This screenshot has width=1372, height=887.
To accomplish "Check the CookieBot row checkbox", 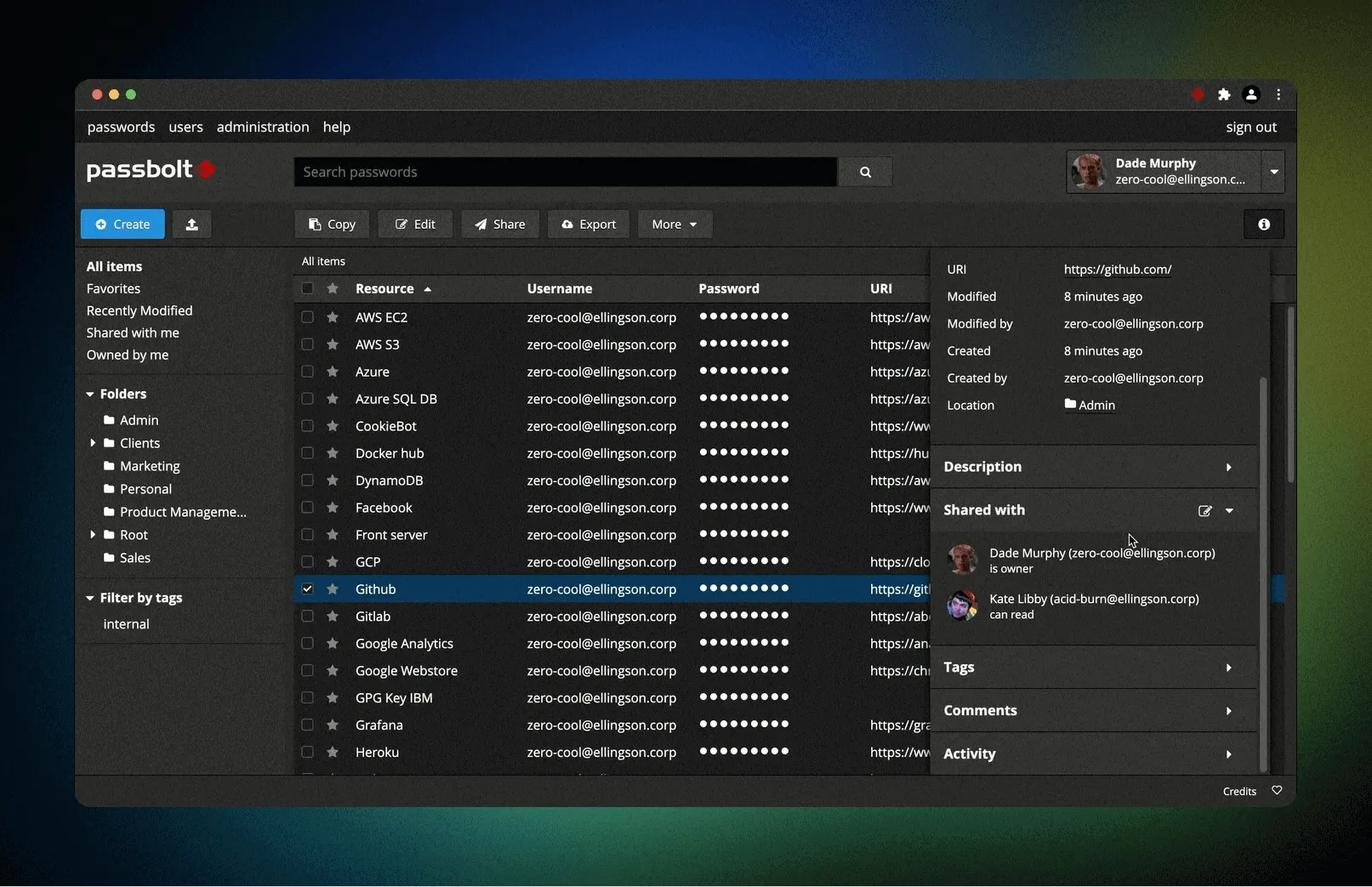I will 307,426.
